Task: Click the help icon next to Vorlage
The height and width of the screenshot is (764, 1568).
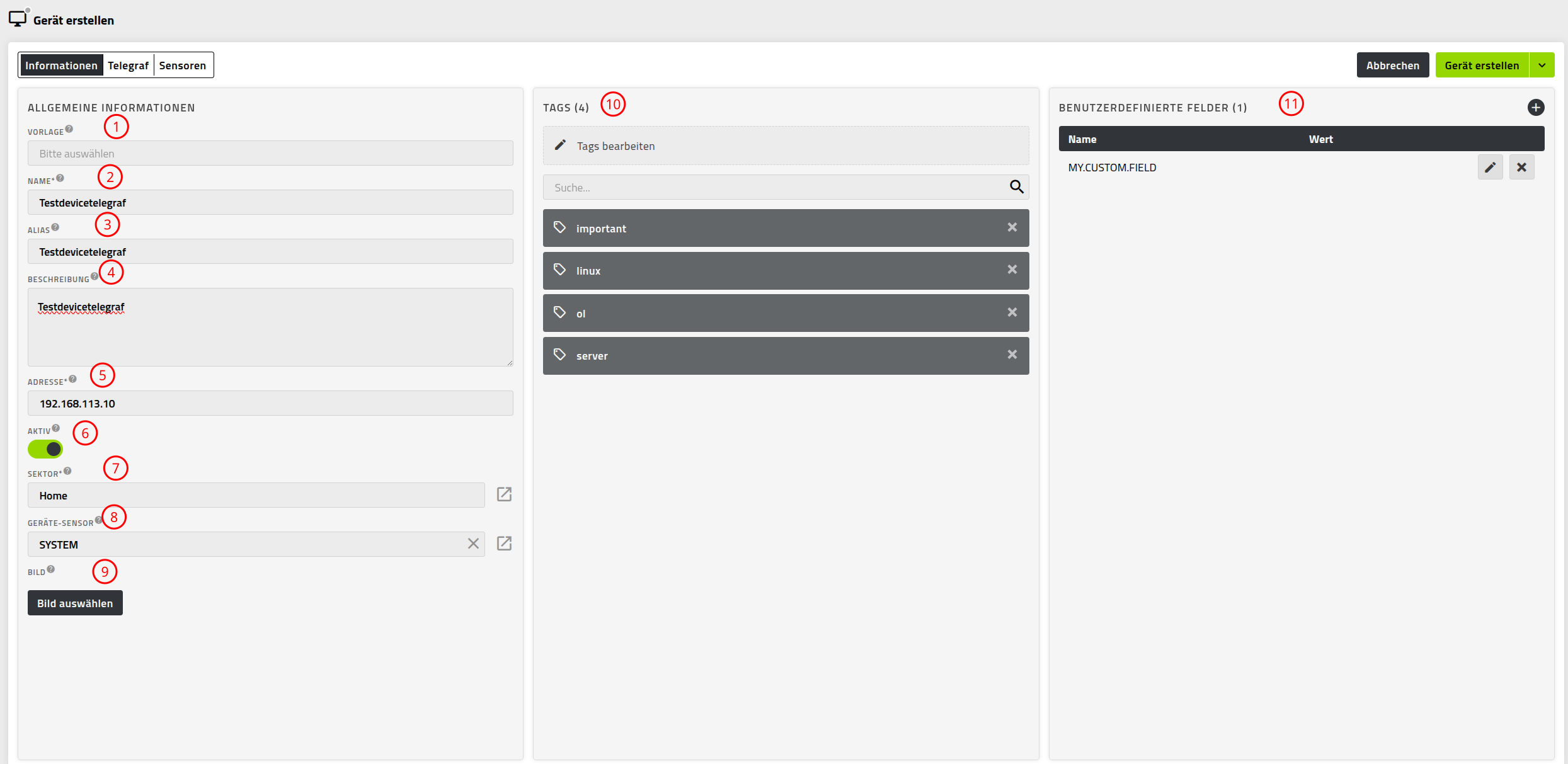Action: pos(69,129)
